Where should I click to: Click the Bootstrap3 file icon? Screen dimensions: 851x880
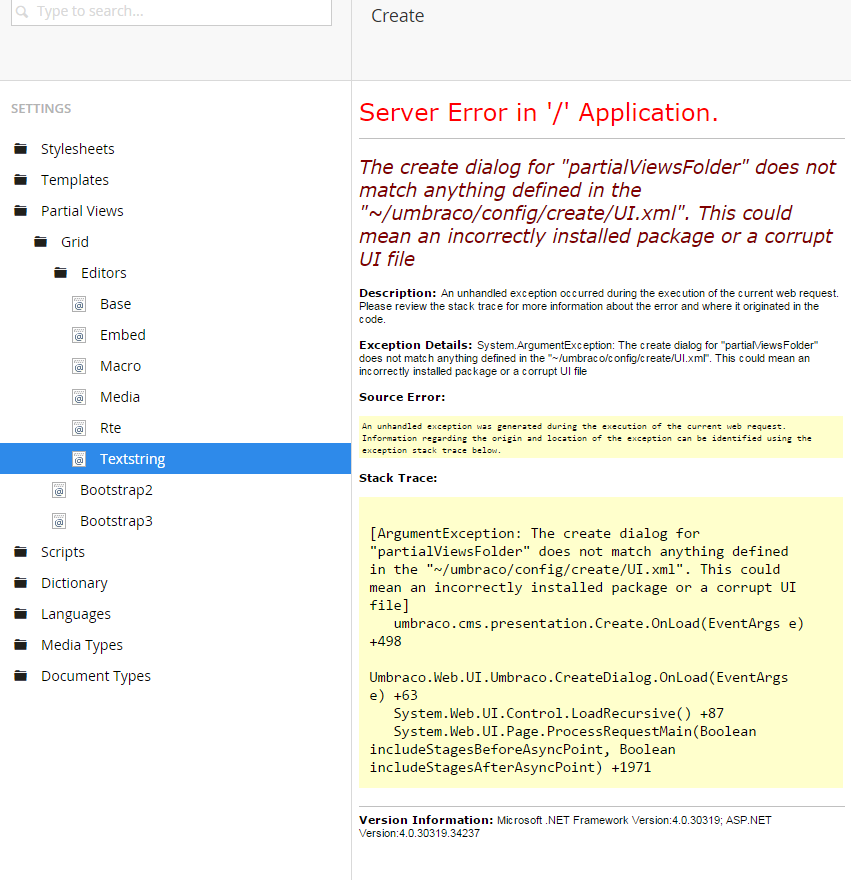59,521
